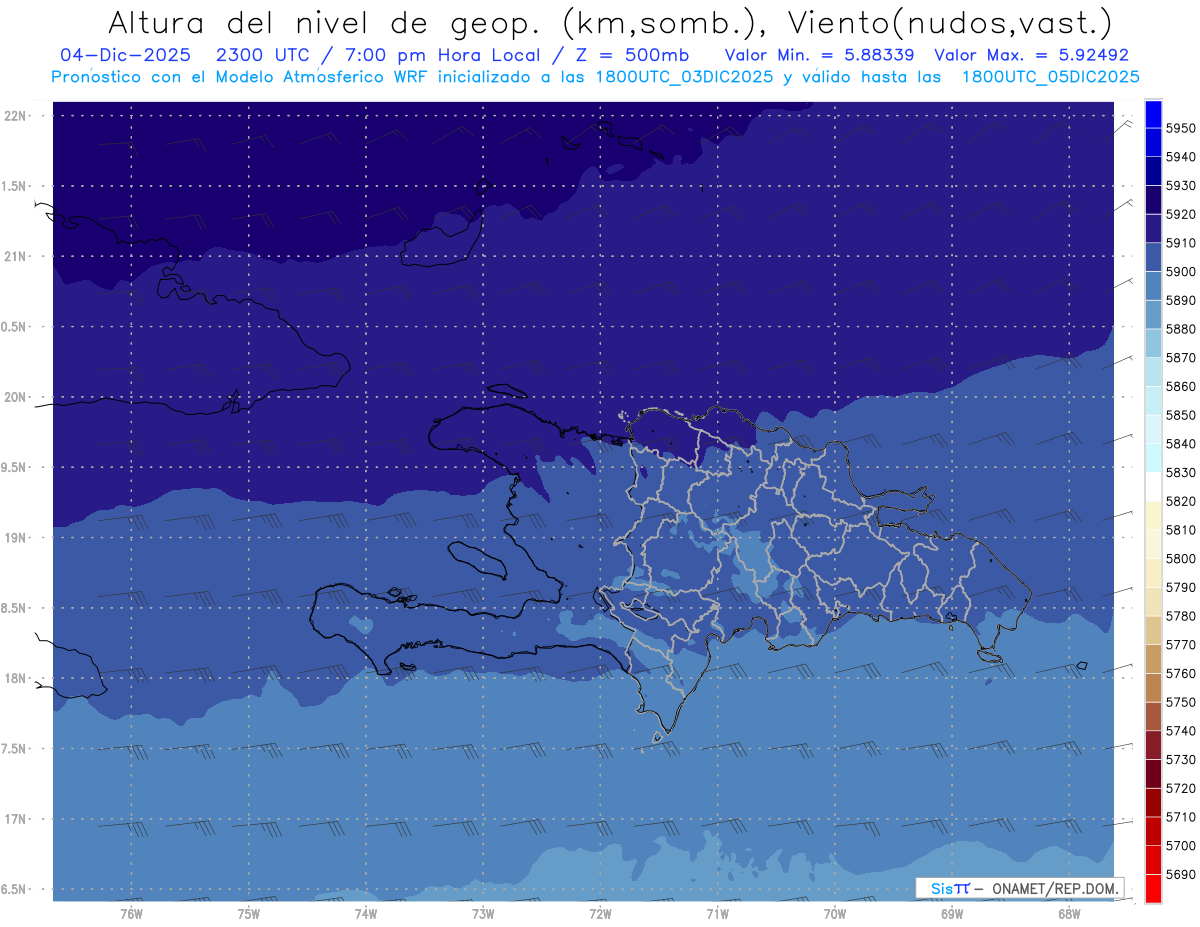
Task: Click the colorbar value '5850'
Action: point(1180,415)
